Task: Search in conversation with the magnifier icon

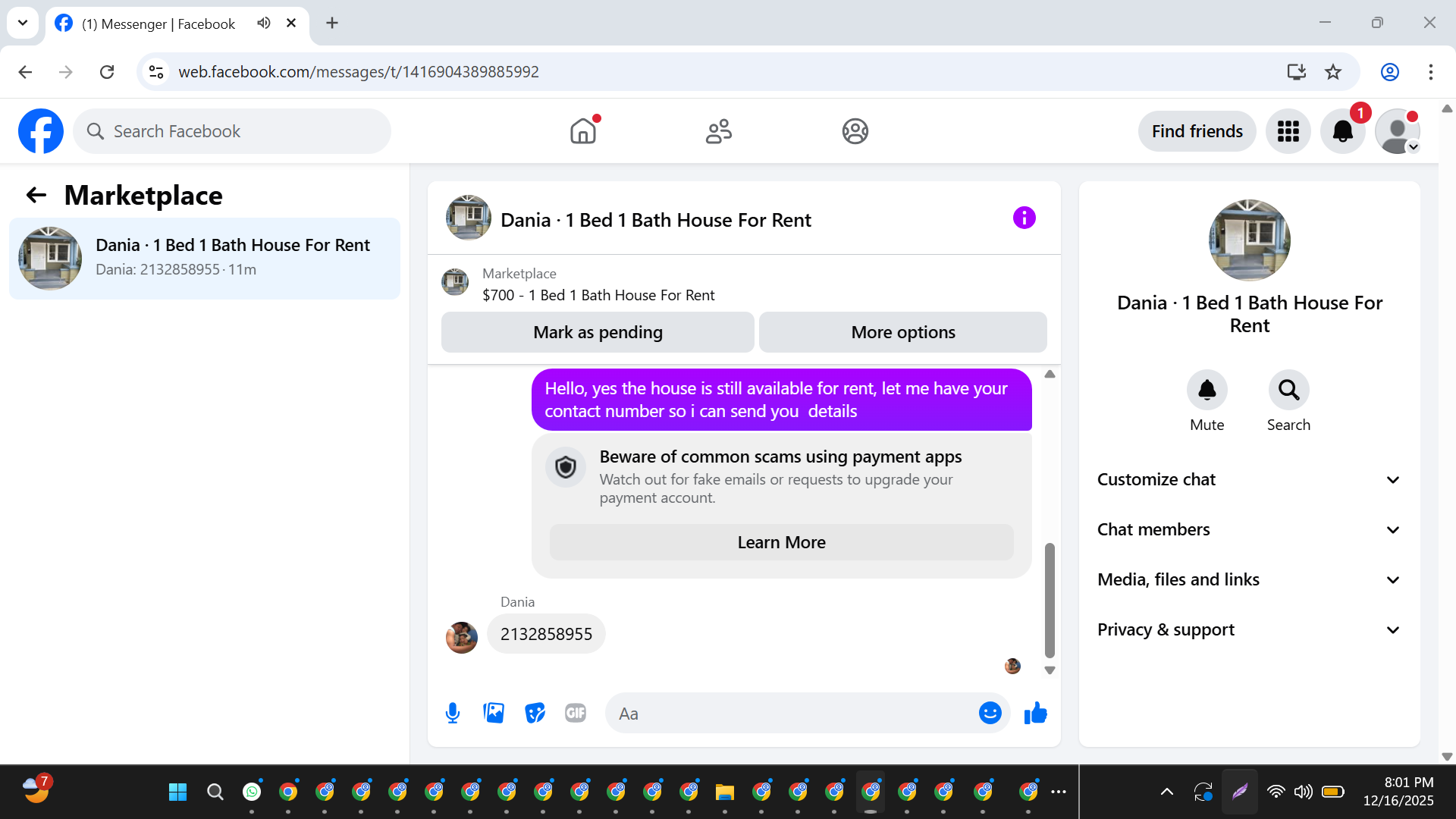Action: click(1288, 390)
